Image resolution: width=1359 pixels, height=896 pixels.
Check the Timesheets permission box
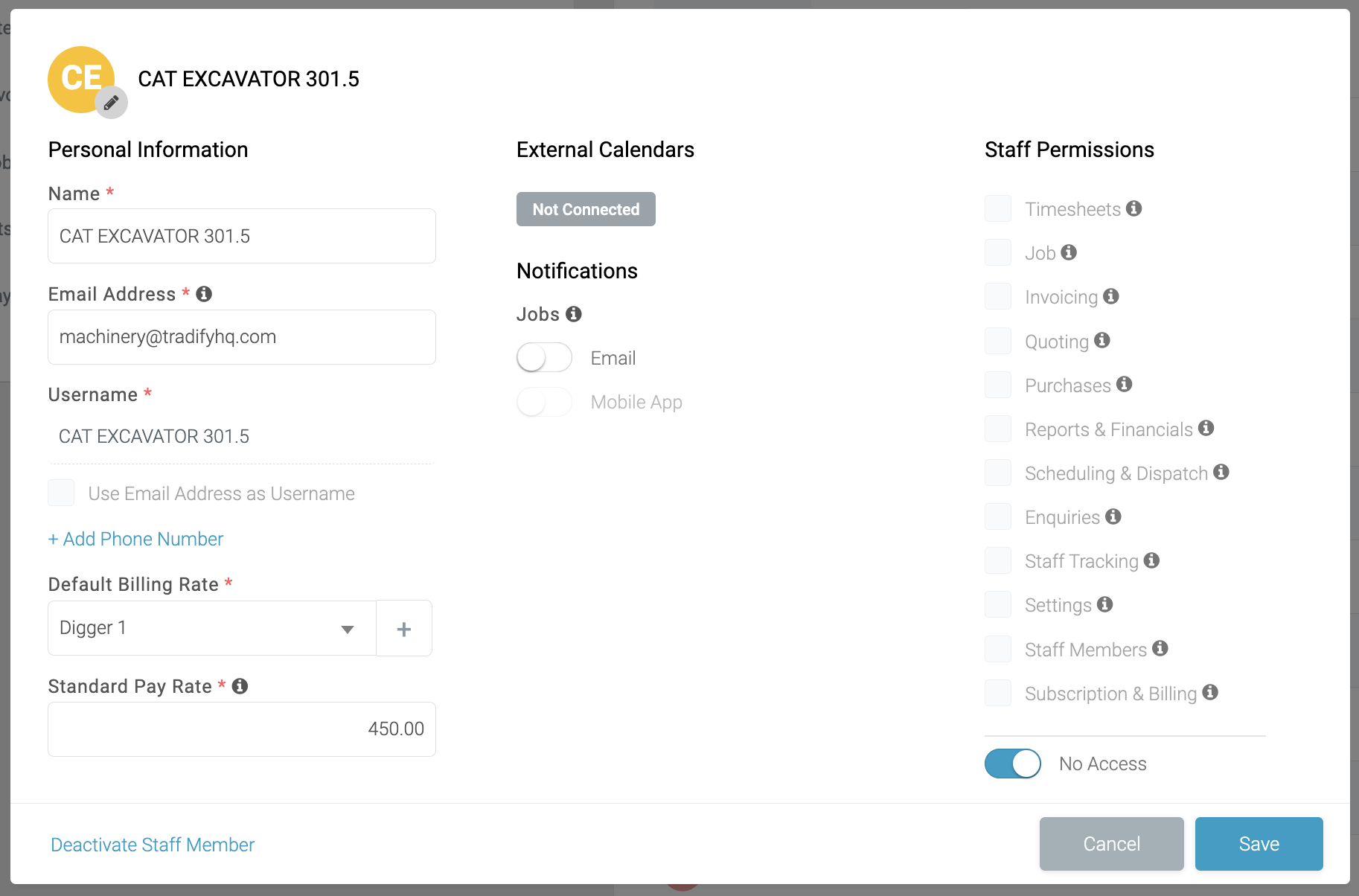pyautogui.click(x=998, y=208)
